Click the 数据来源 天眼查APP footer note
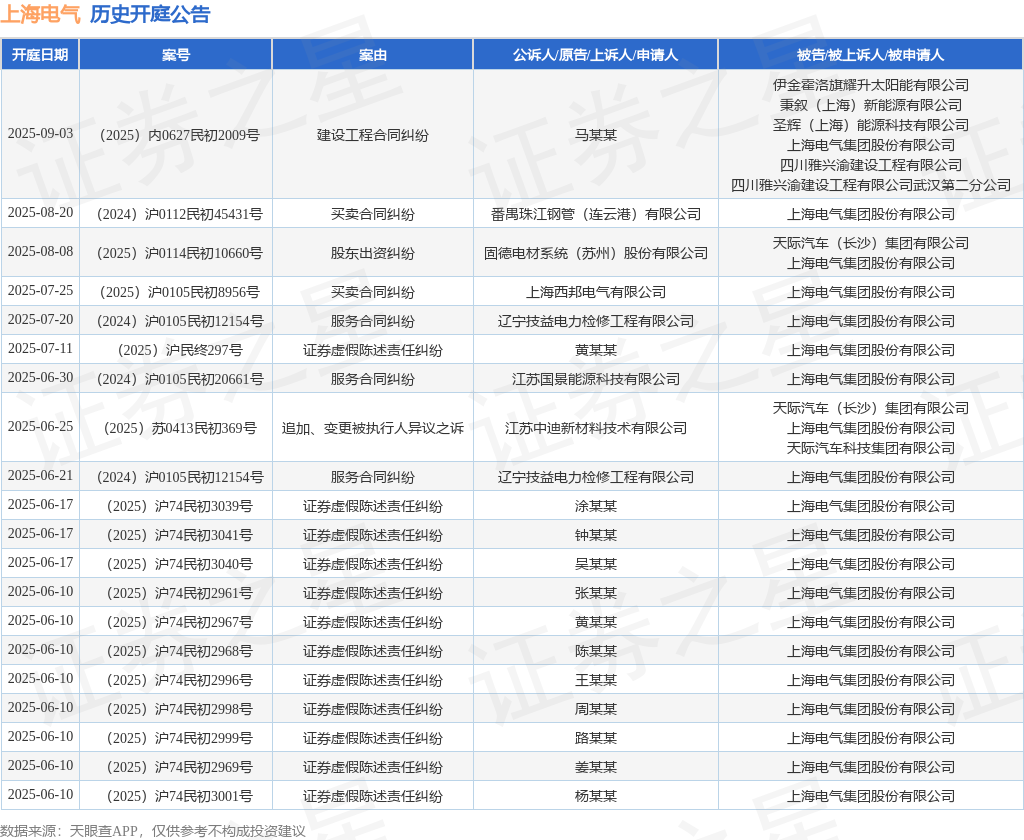The image size is (1024, 840). [x=153, y=832]
